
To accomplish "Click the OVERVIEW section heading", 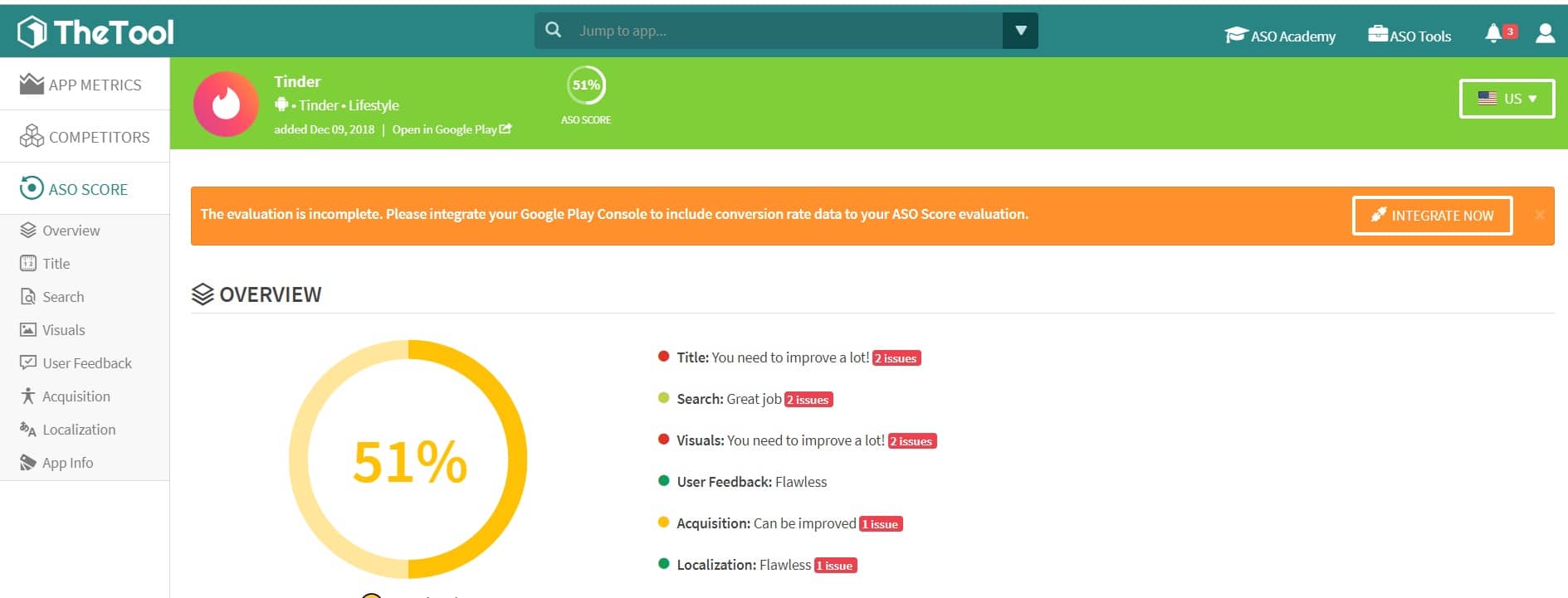I will tap(256, 294).
